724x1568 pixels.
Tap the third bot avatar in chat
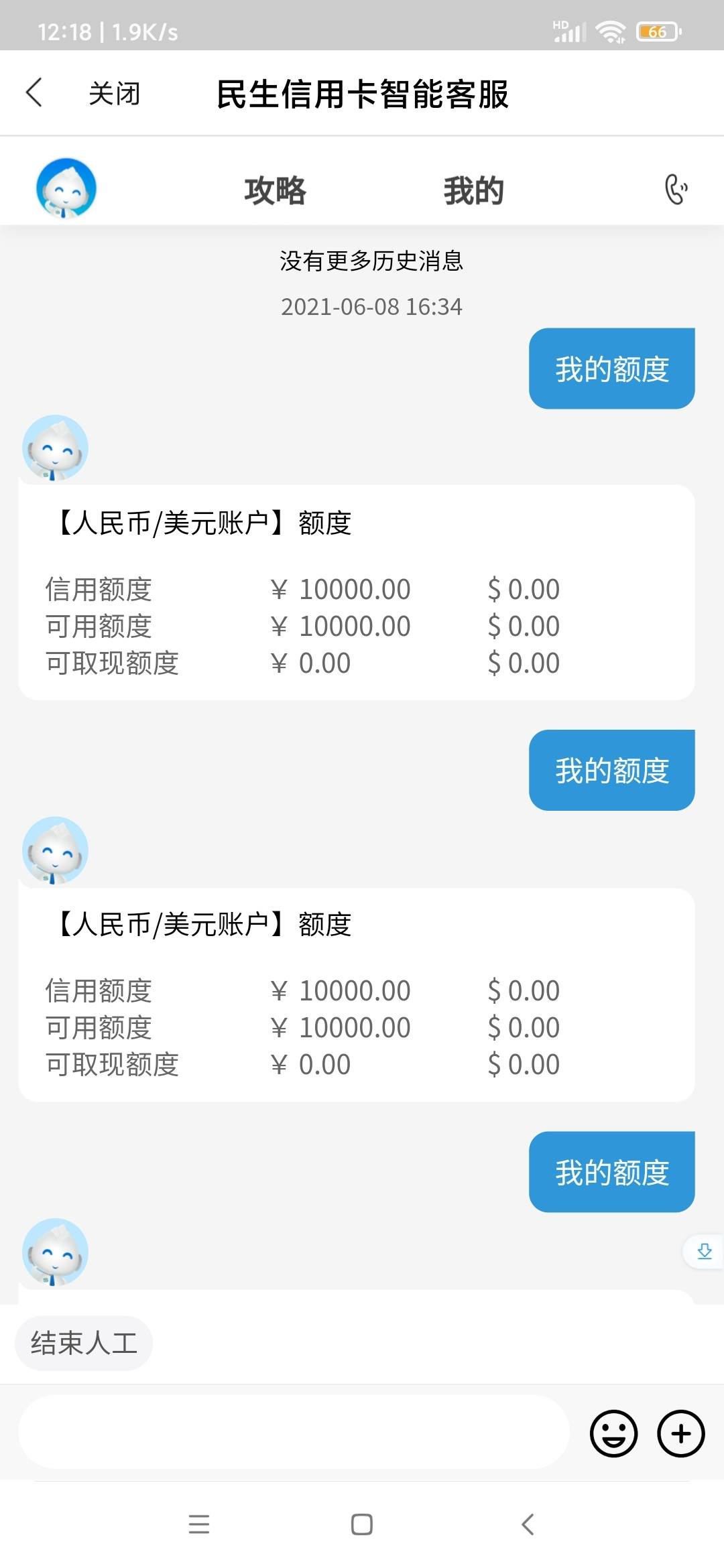pyautogui.click(x=56, y=1251)
